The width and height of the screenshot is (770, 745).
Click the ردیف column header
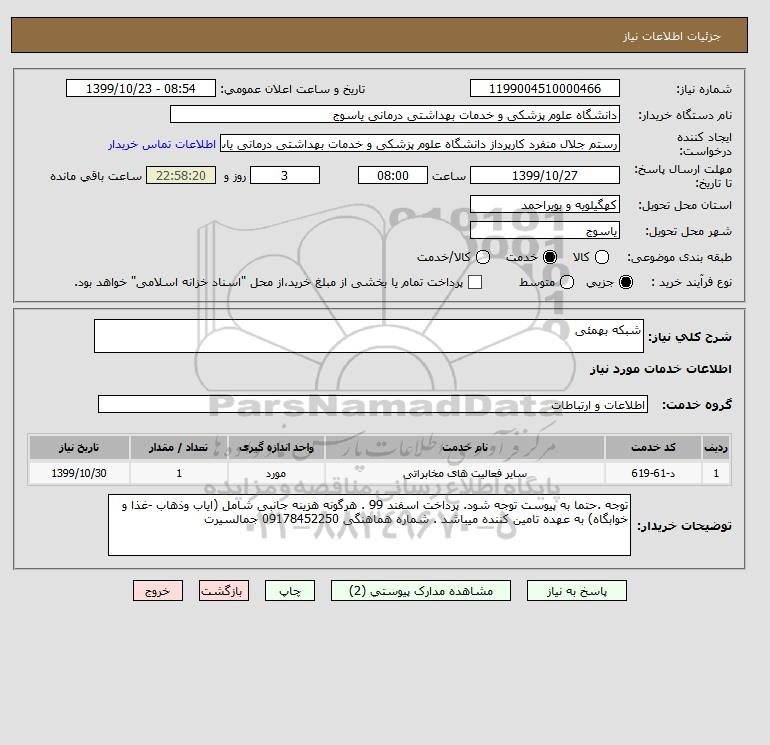[716, 447]
